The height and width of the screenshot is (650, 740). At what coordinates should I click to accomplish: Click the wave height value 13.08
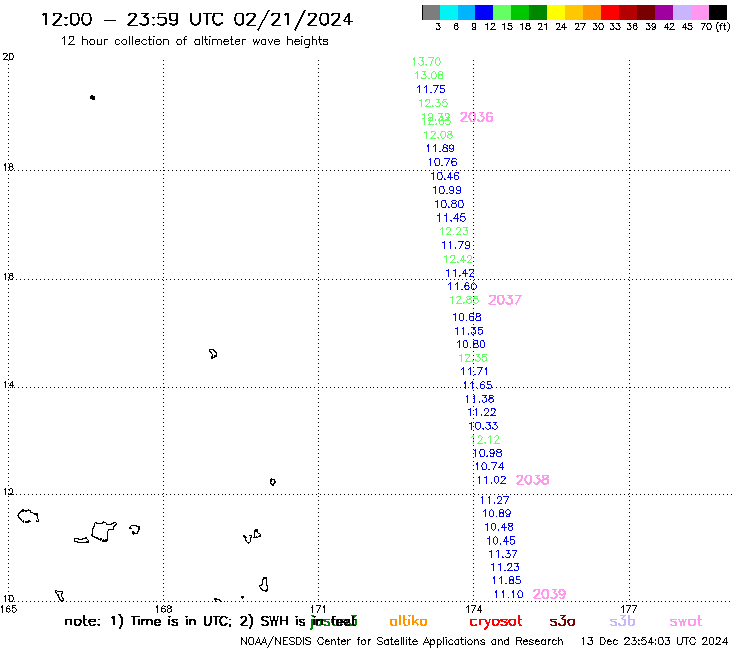tap(429, 76)
